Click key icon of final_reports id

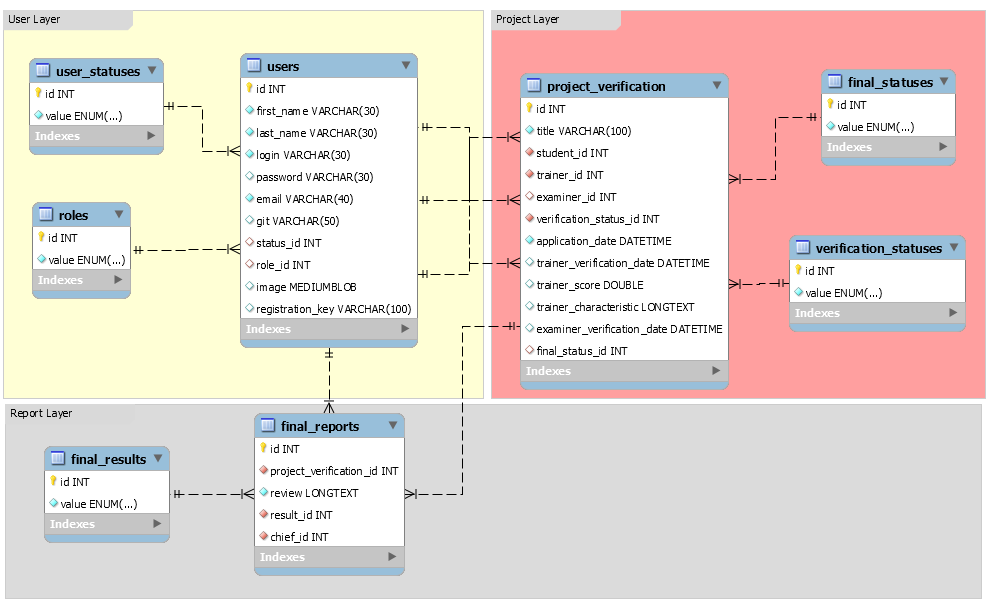pos(263,448)
